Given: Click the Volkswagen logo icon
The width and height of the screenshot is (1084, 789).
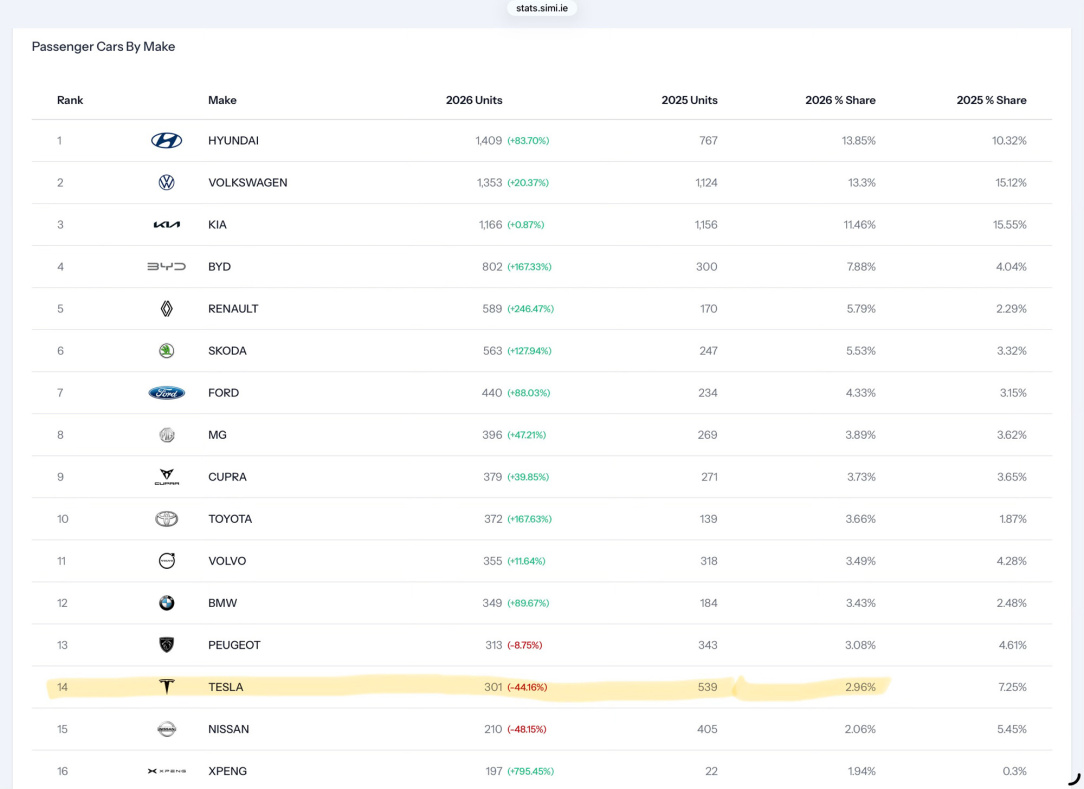Looking at the screenshot, I should (x=167, y=183).
